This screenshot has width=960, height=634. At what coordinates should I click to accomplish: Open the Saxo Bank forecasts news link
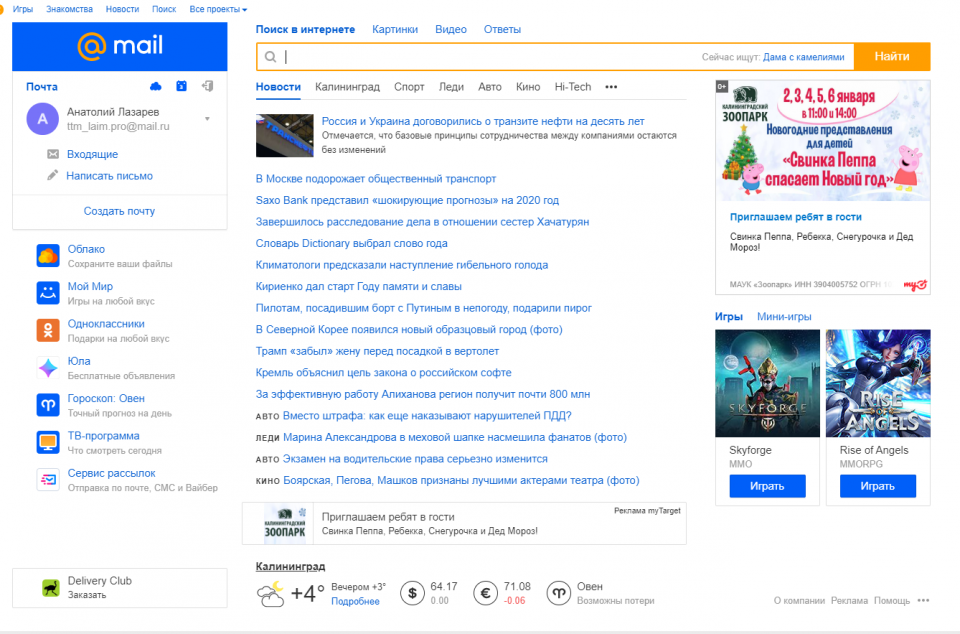click(407, 200)
